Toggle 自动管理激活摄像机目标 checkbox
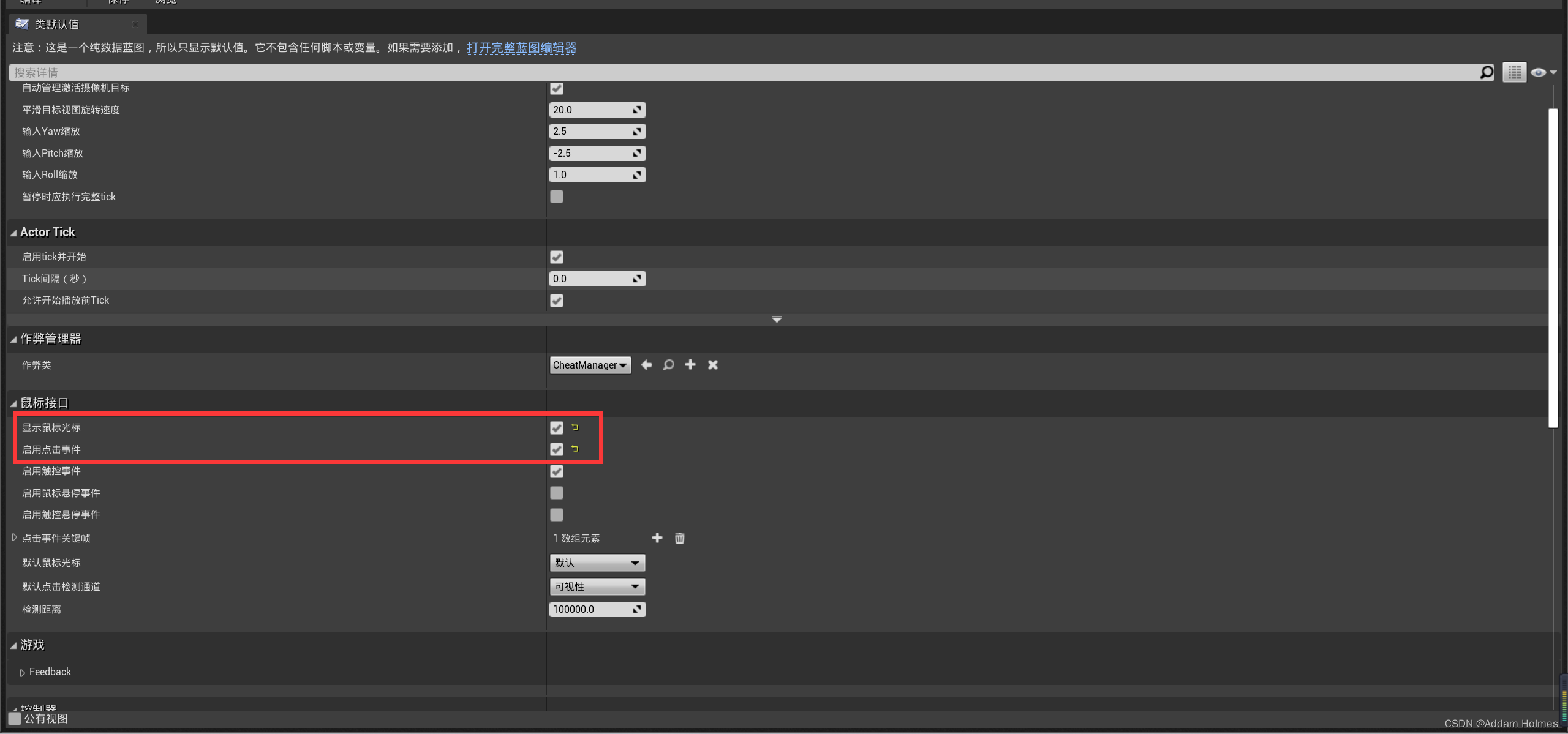The image size is (1568, 734). point(557,89)
